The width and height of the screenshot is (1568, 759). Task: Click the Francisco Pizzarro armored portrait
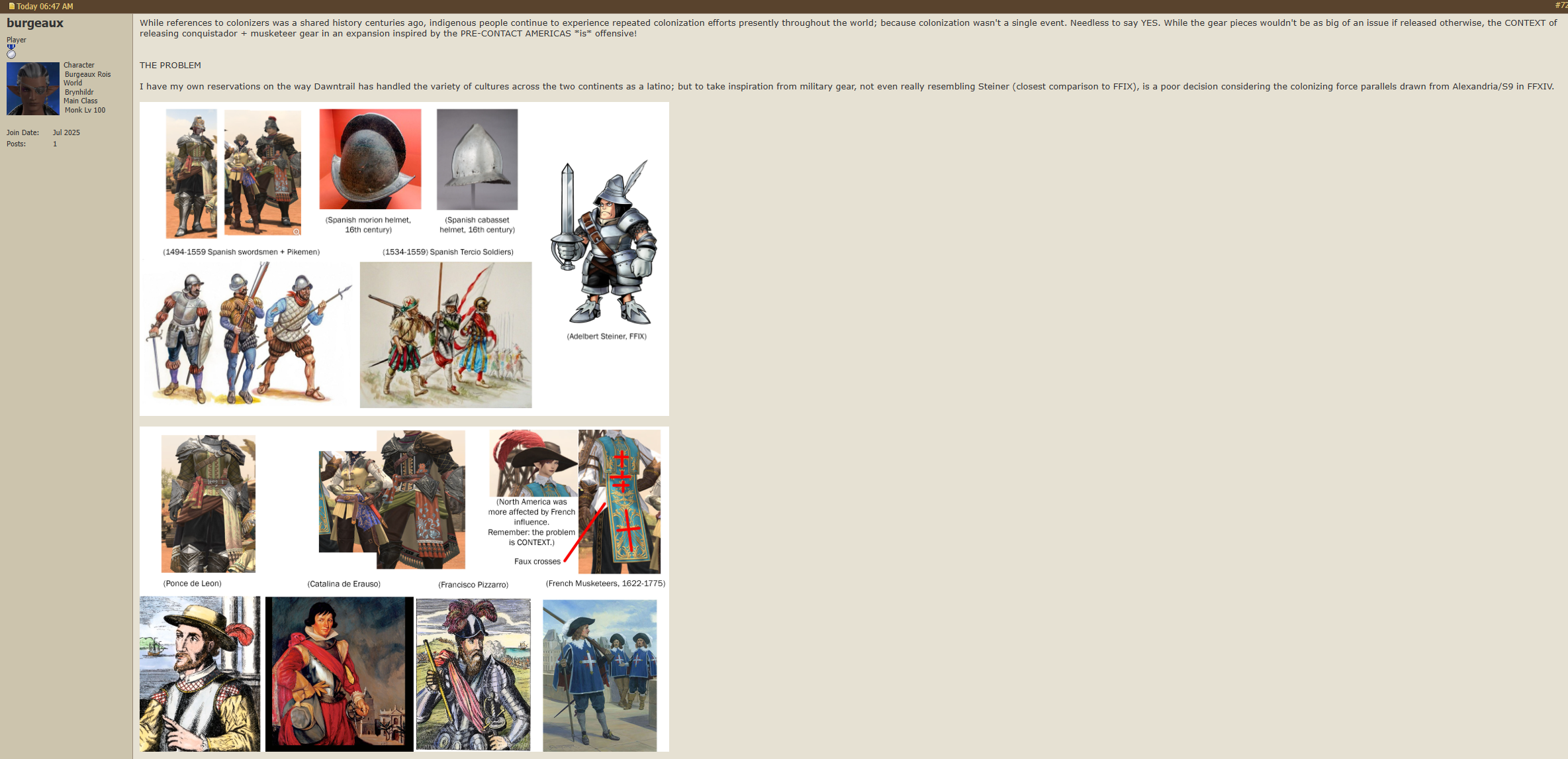tap(473, 674)
